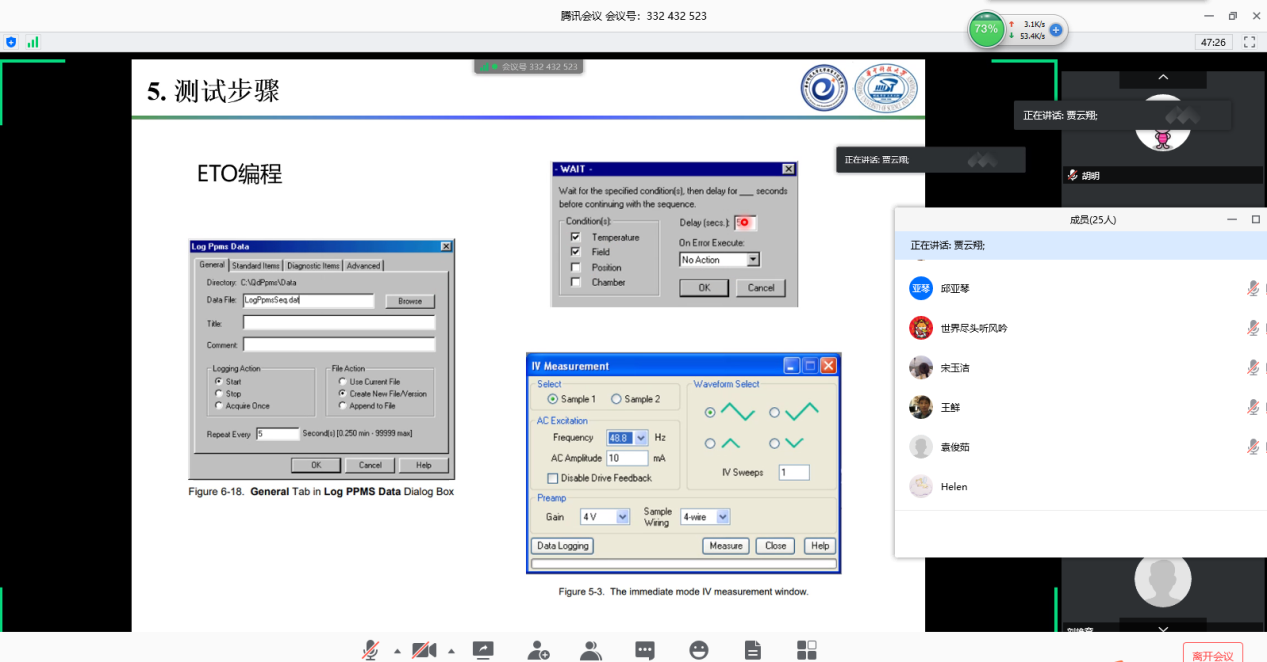
Task: Unmute the microphone in the meeting toolbar
Action: pyautogui.click(x=370, y=650)
